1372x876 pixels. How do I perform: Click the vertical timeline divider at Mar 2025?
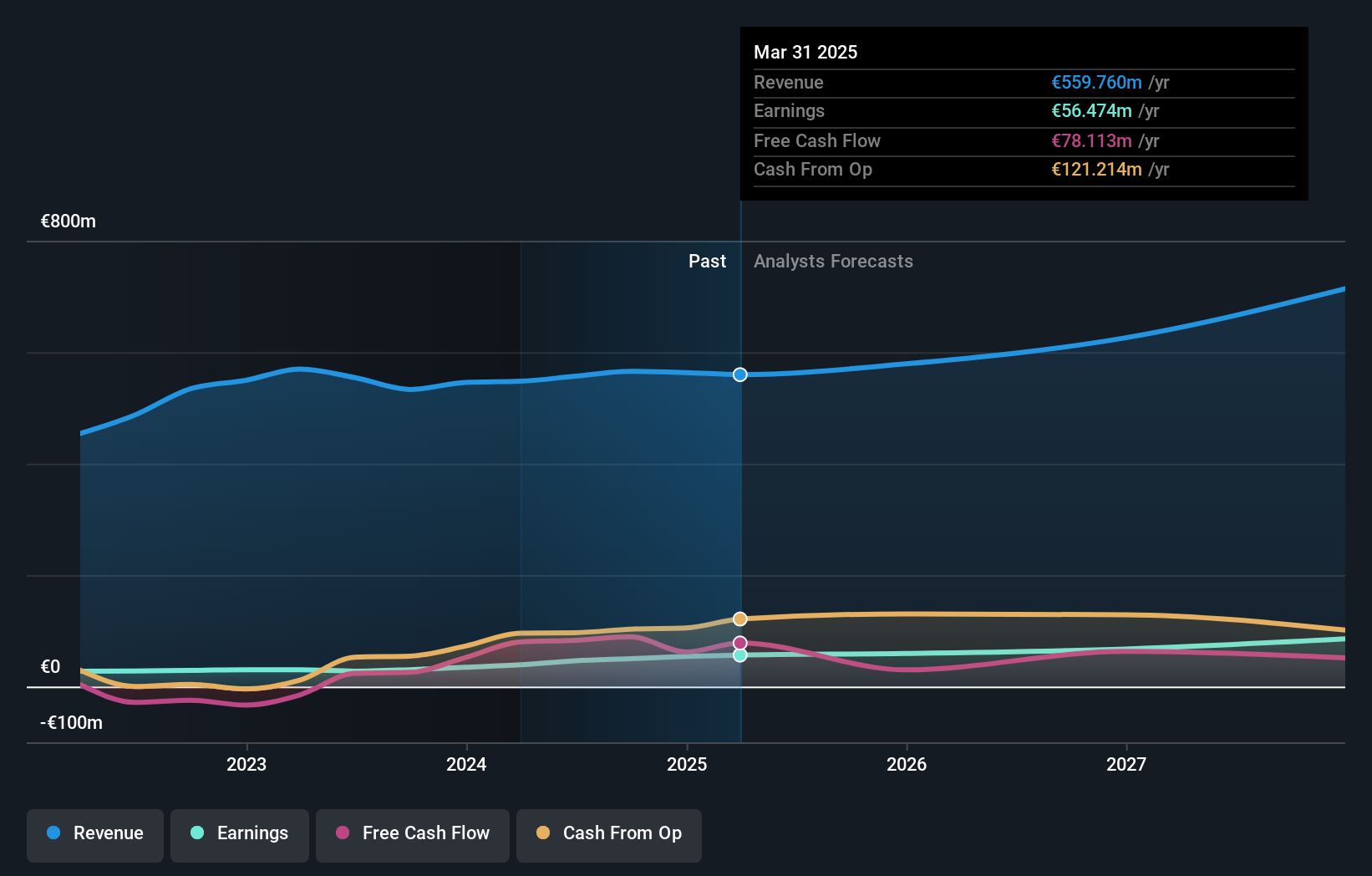click(x=739, y=502)
